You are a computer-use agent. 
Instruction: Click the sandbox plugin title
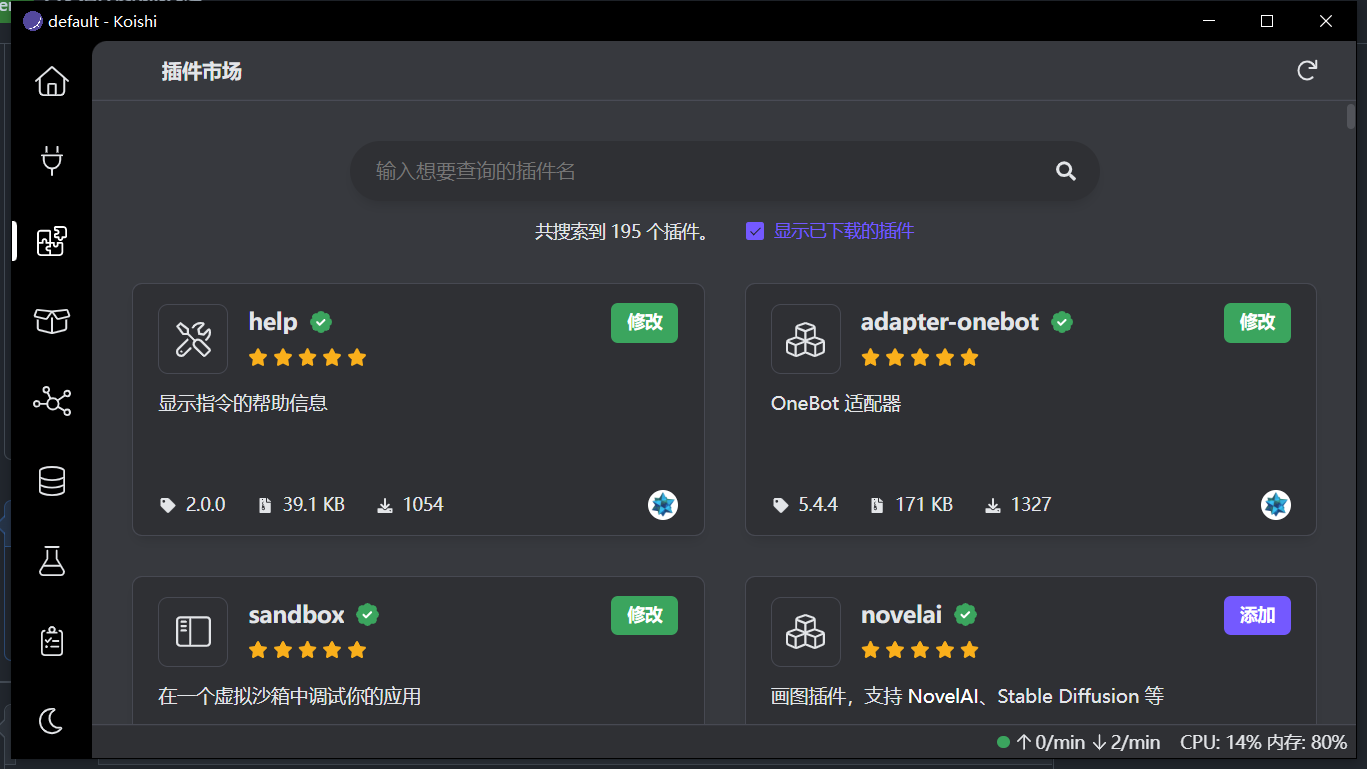click(x=297, y=615)
